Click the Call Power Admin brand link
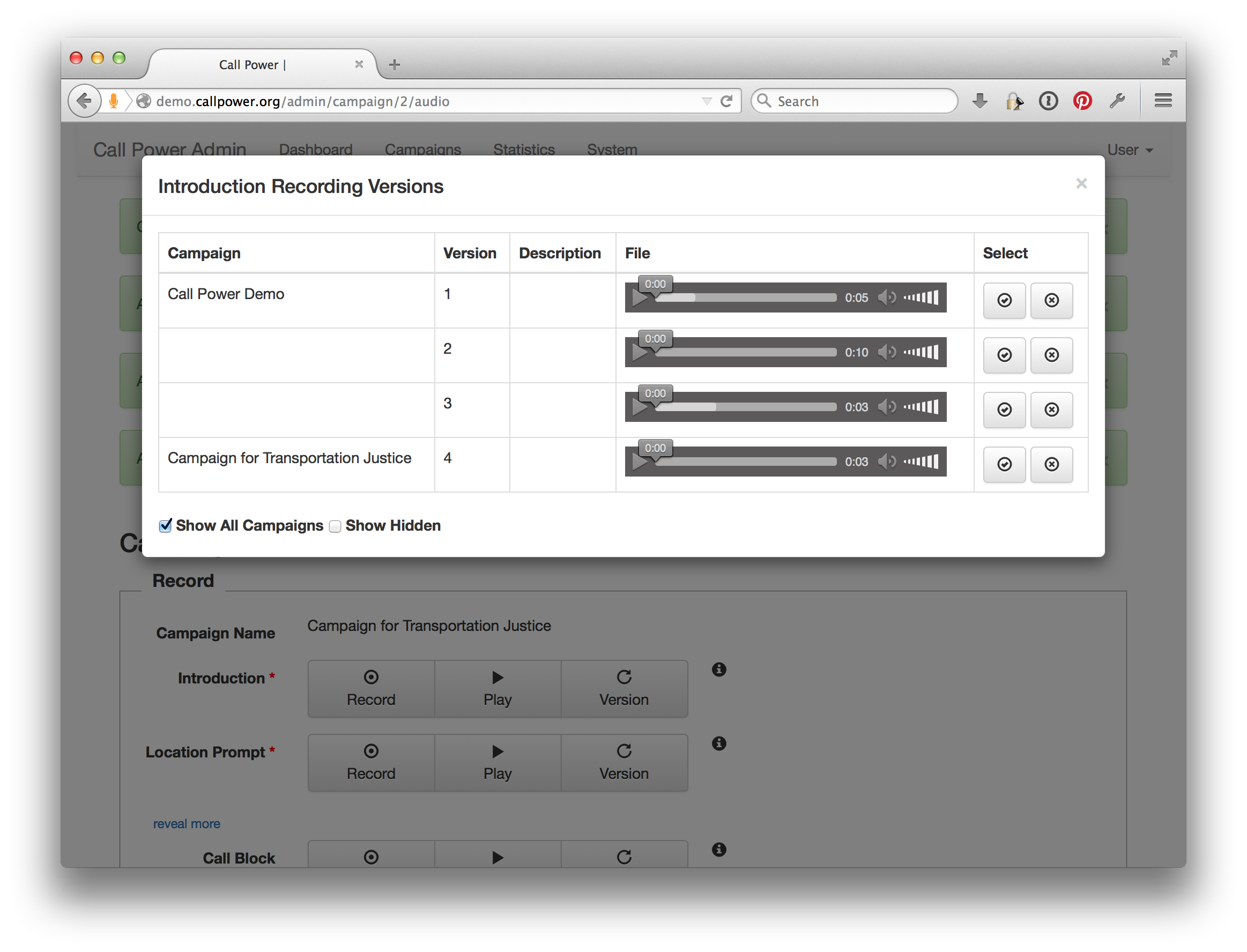1247x952 pixels. tap(169, 150)
